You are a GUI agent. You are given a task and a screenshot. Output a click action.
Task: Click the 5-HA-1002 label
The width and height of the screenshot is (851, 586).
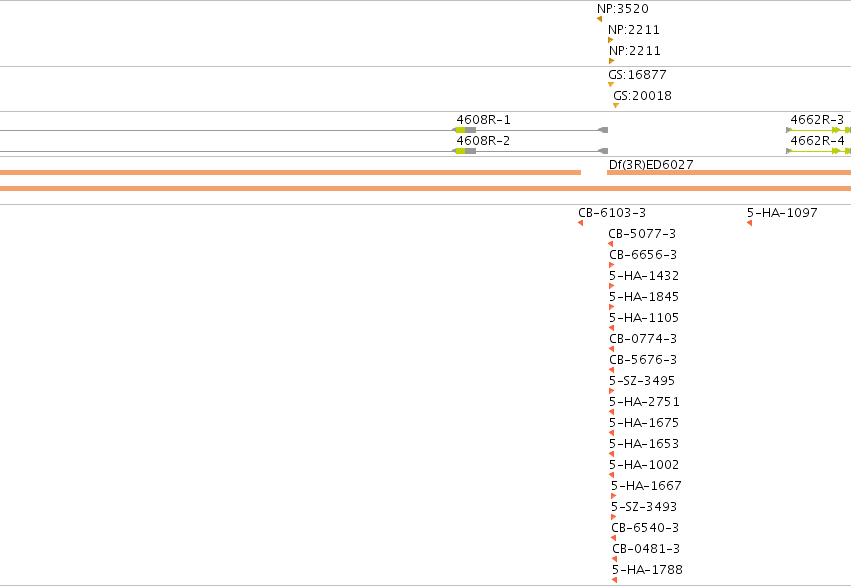point(644,465)
